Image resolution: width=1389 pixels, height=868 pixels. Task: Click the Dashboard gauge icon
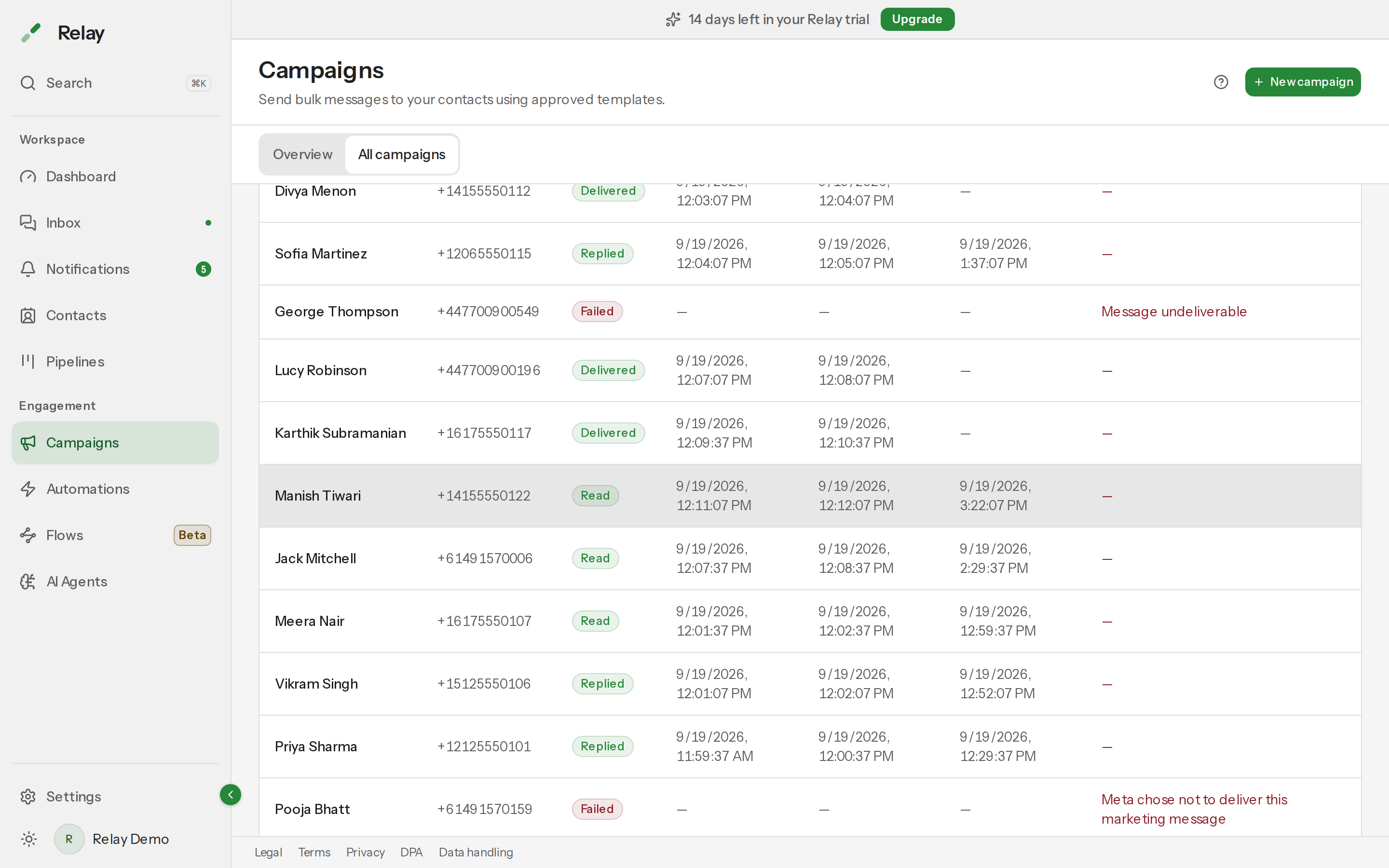coord(27,176)
